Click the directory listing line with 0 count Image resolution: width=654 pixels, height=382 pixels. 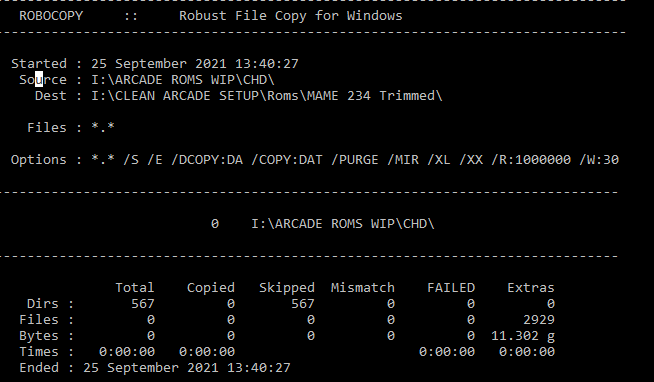point(322,224)
